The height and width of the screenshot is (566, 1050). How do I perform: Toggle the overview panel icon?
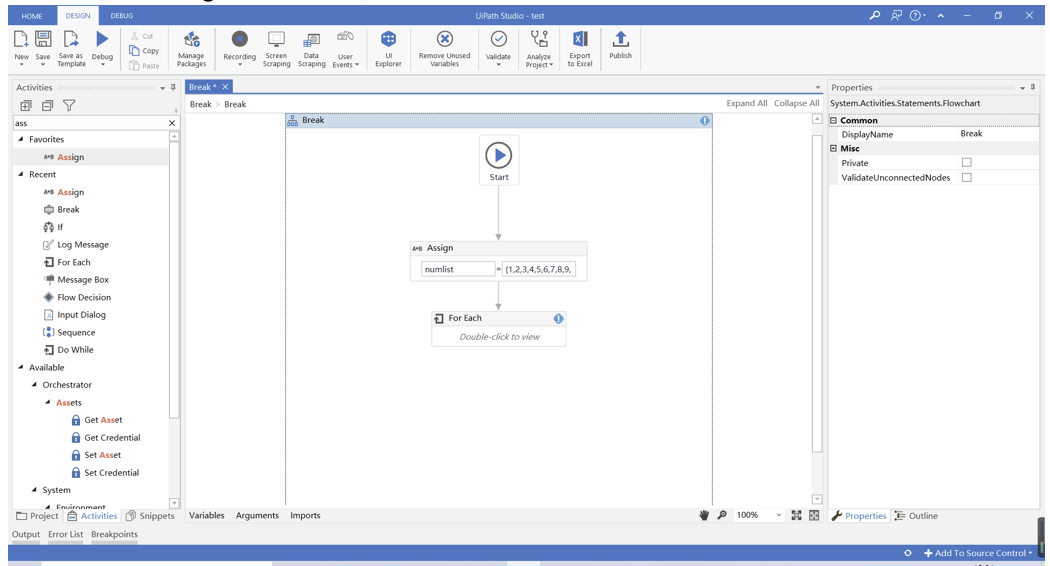pyautogui.click(x=814, y=515)
